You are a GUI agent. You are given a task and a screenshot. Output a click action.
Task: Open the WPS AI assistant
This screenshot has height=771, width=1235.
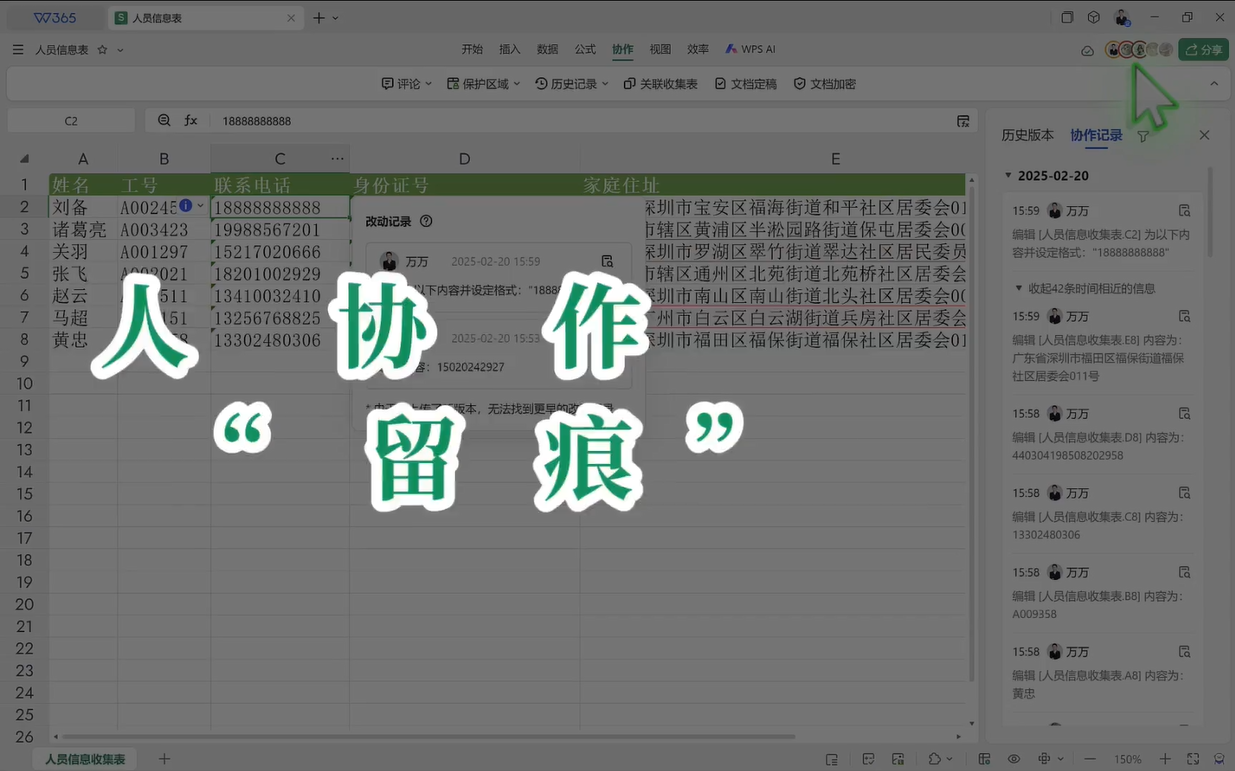(750, 49)
